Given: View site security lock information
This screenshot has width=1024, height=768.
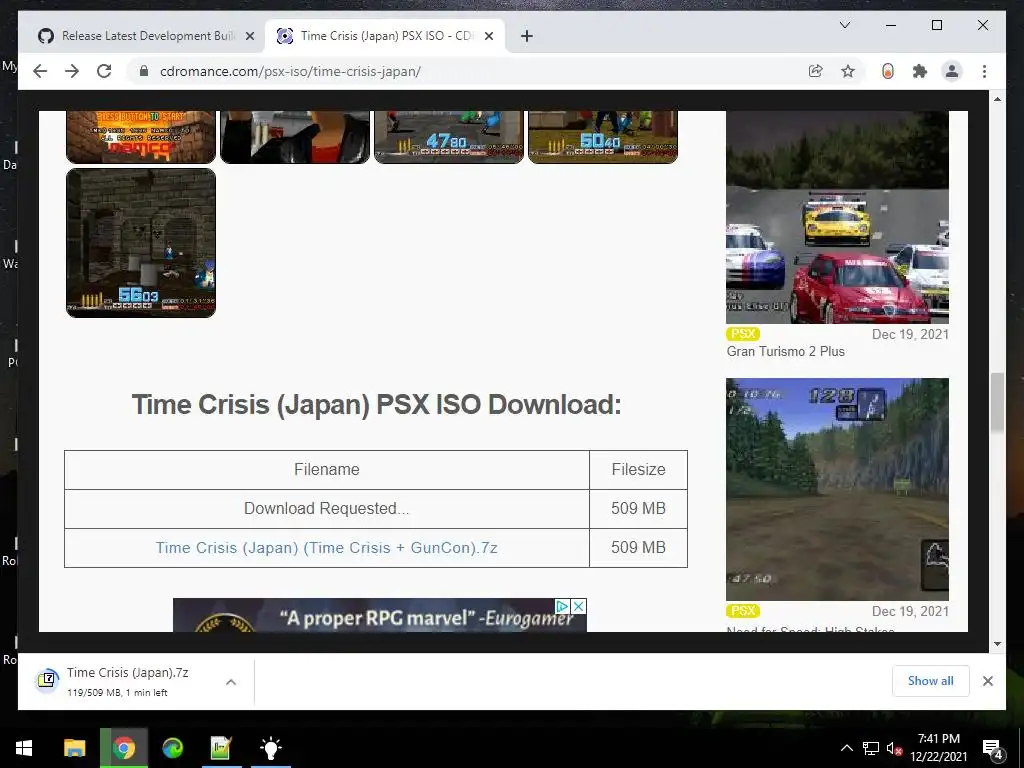Looking at the screenshot, I should [x=144, y=71].
